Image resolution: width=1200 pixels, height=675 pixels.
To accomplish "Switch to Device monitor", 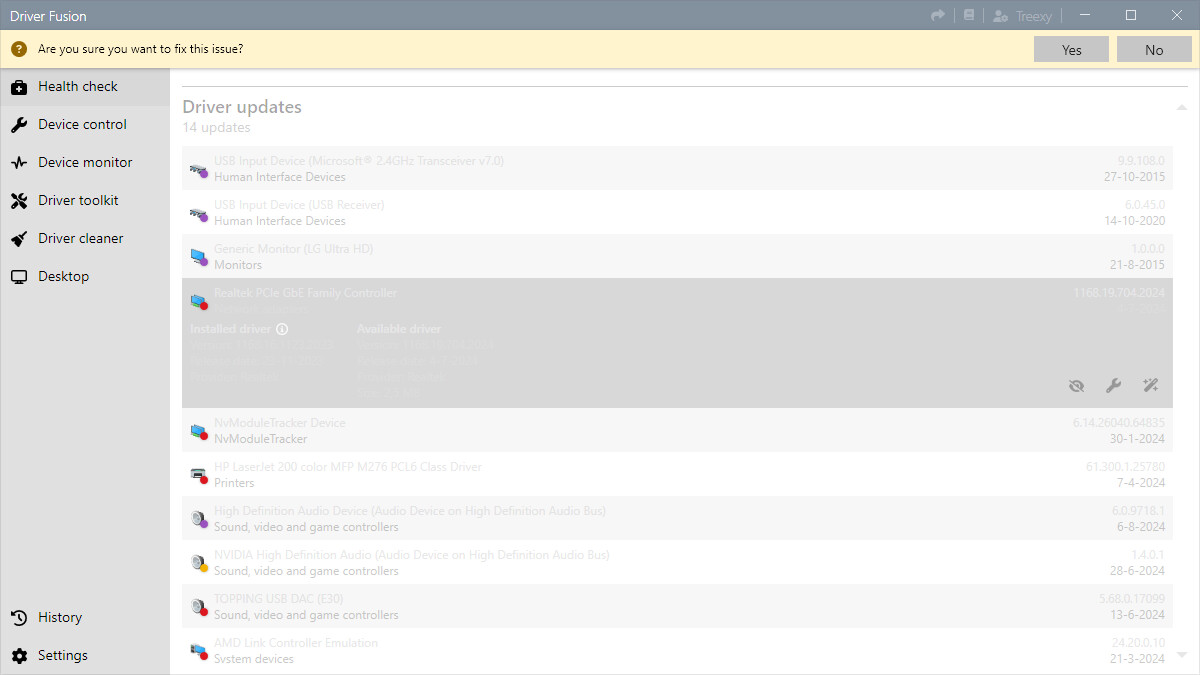I will (x=84, y=163).
